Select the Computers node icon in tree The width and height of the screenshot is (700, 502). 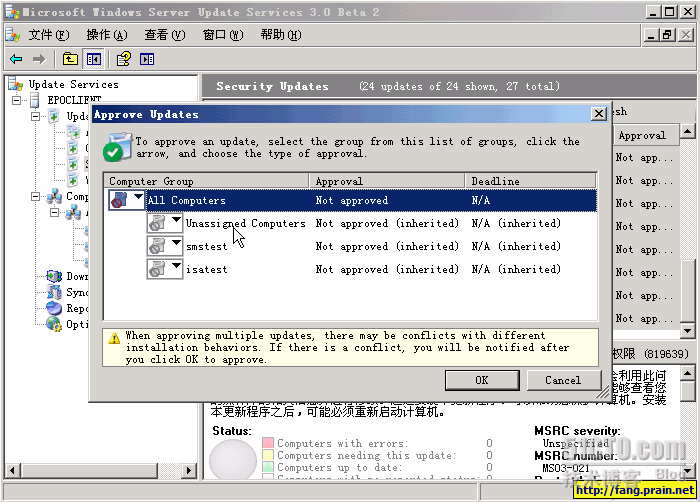54,197
